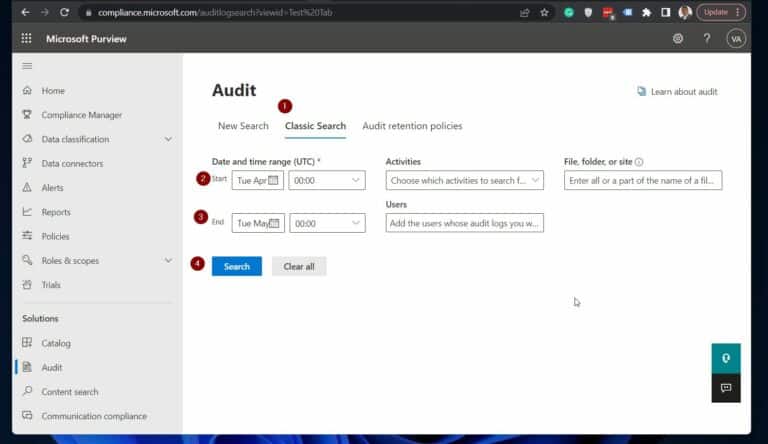Open the browser extensions puzzle icon
Viewport: 768px width, 444px height.
coord(647,13)
